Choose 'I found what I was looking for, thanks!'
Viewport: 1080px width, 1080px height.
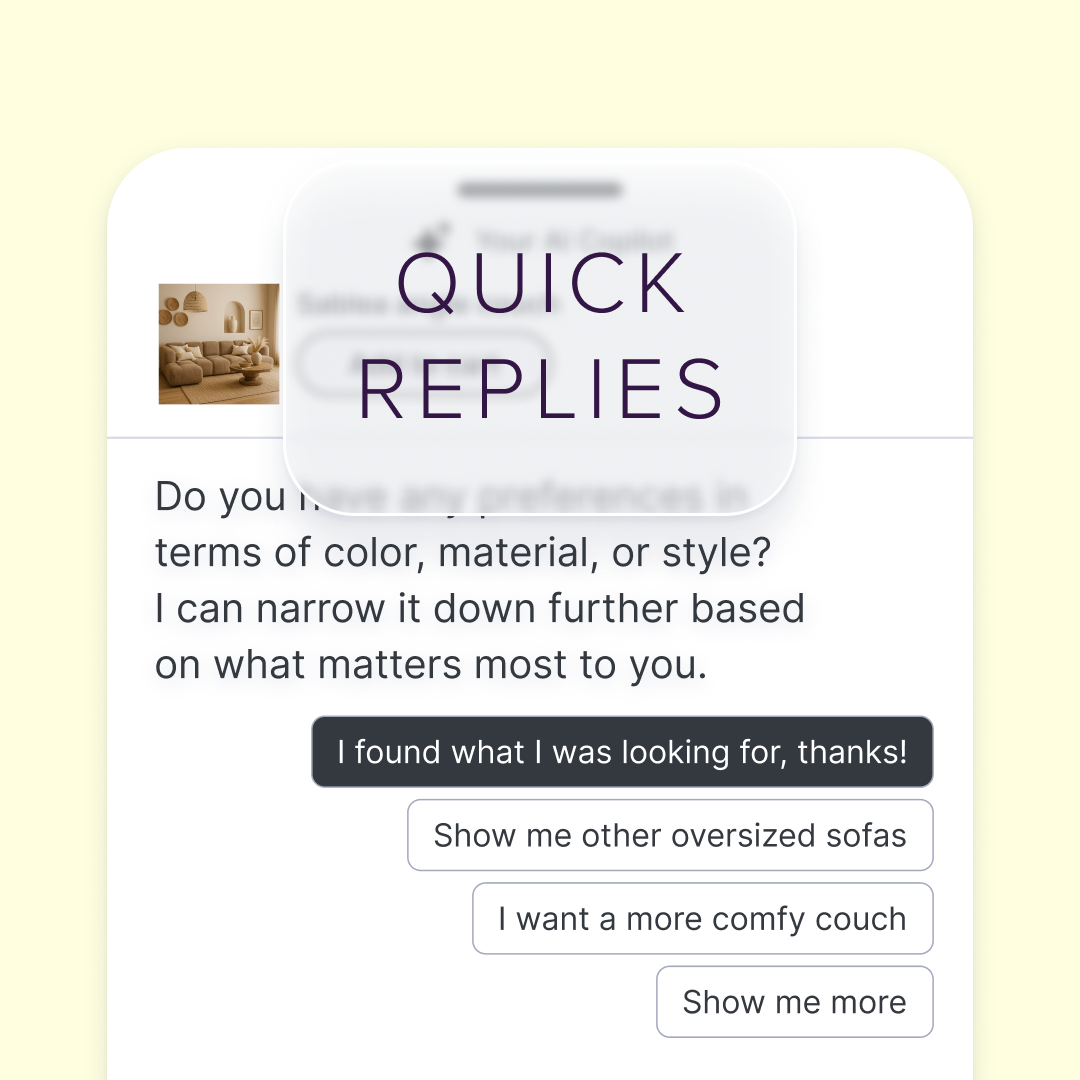(622, 751)
